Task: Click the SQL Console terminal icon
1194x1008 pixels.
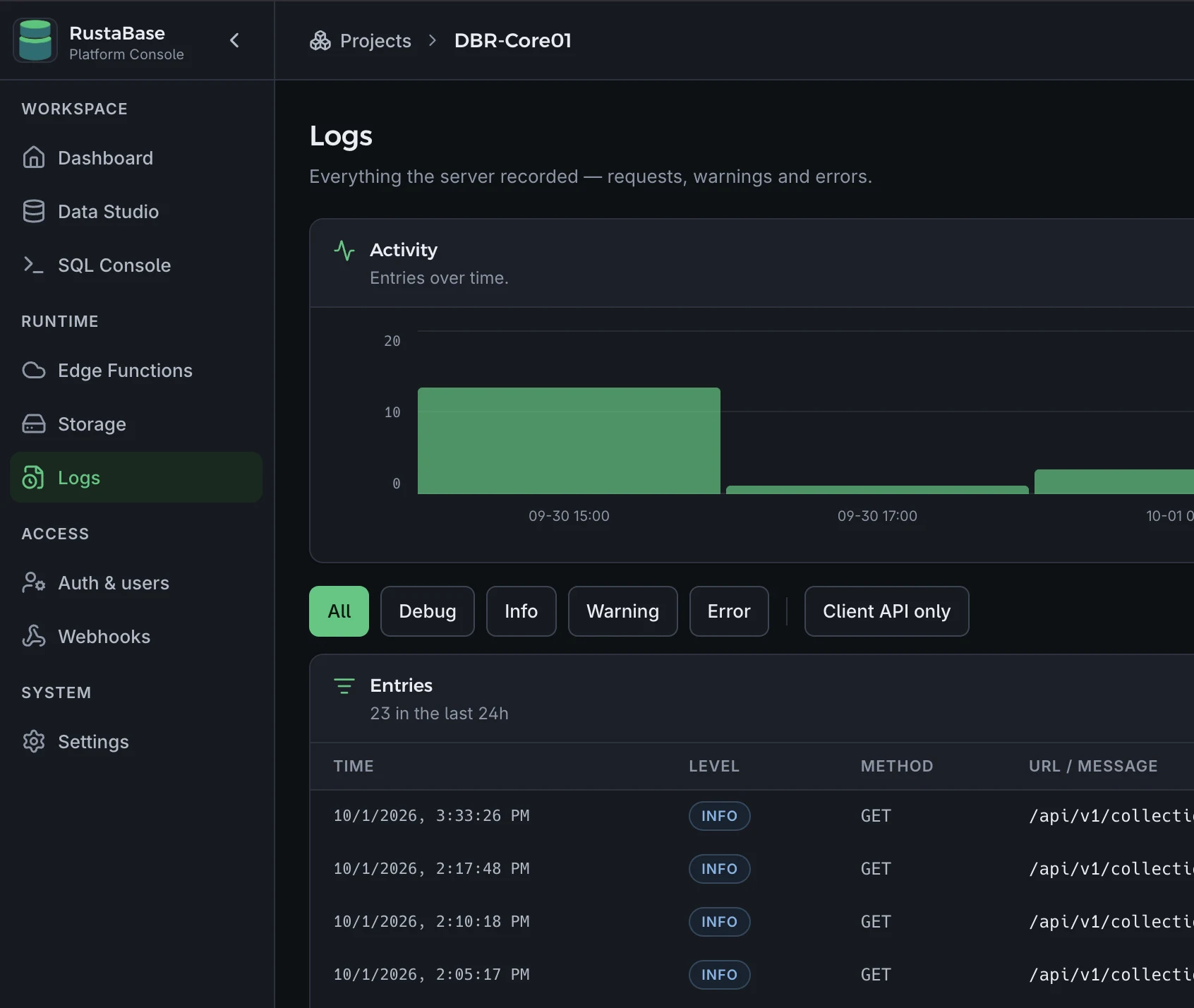Action: pyautogui.click(x=34, y=265)
